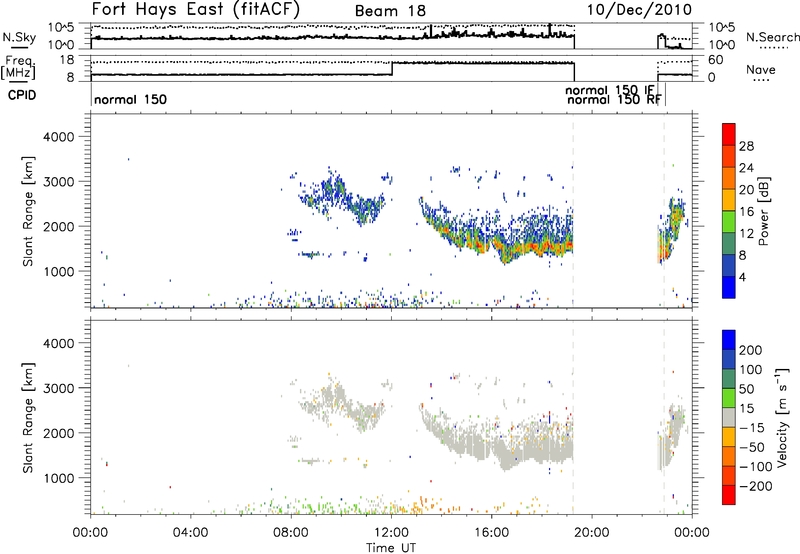Click the '24' Power colorbar tick label
800x554 pixels.
[746, 168]
